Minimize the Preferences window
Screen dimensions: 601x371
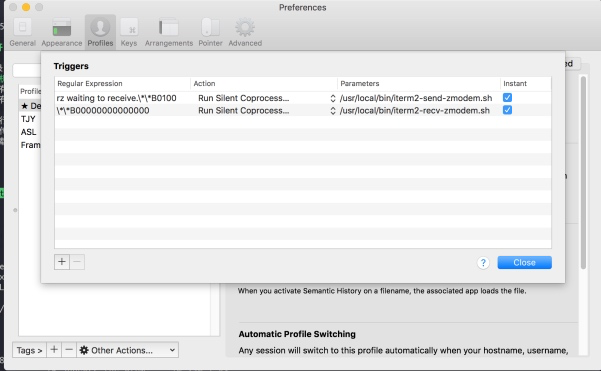(26, 7)
